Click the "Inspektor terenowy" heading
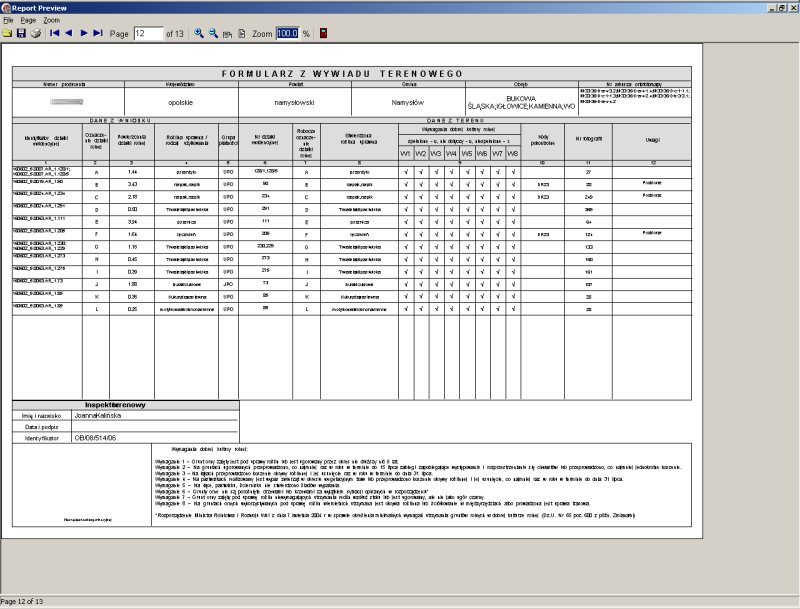800x609 pixels. tap(115, 405)
